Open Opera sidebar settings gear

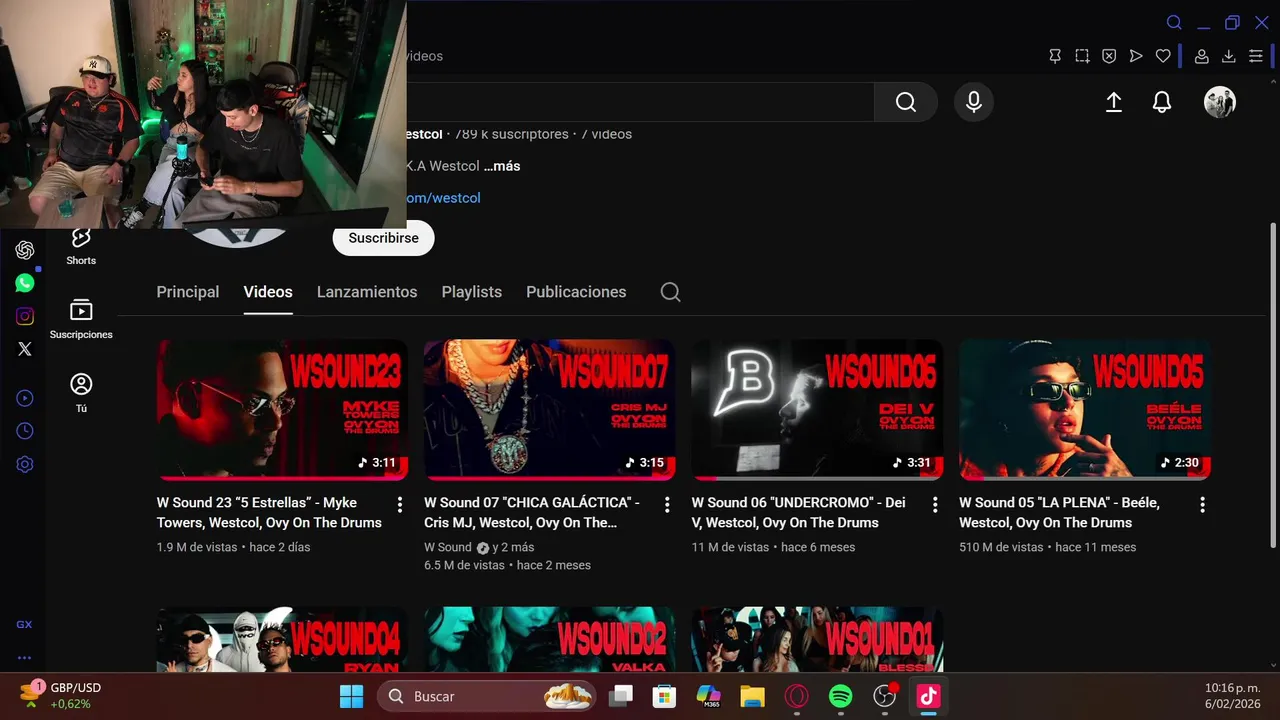25,464
